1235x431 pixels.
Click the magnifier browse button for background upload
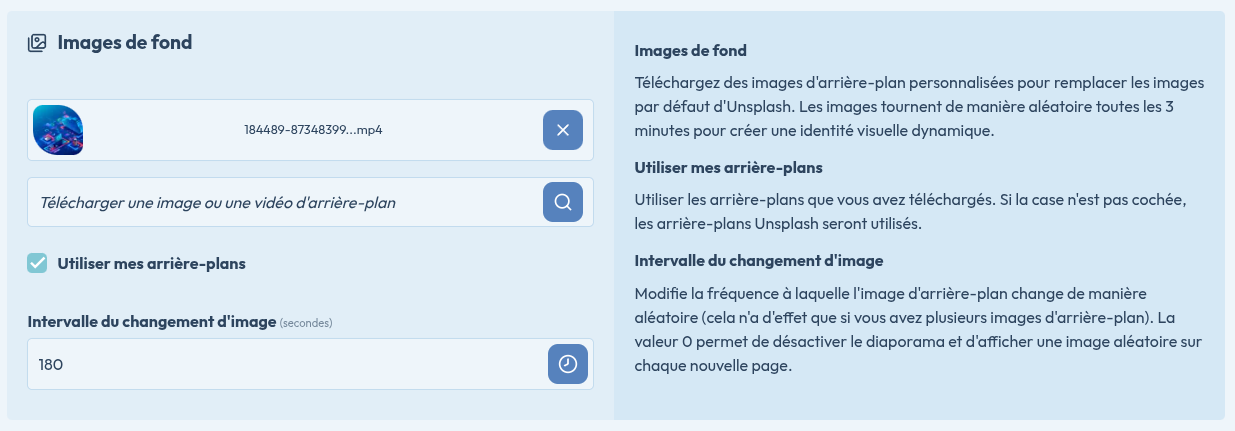click(x=563, y=202)
